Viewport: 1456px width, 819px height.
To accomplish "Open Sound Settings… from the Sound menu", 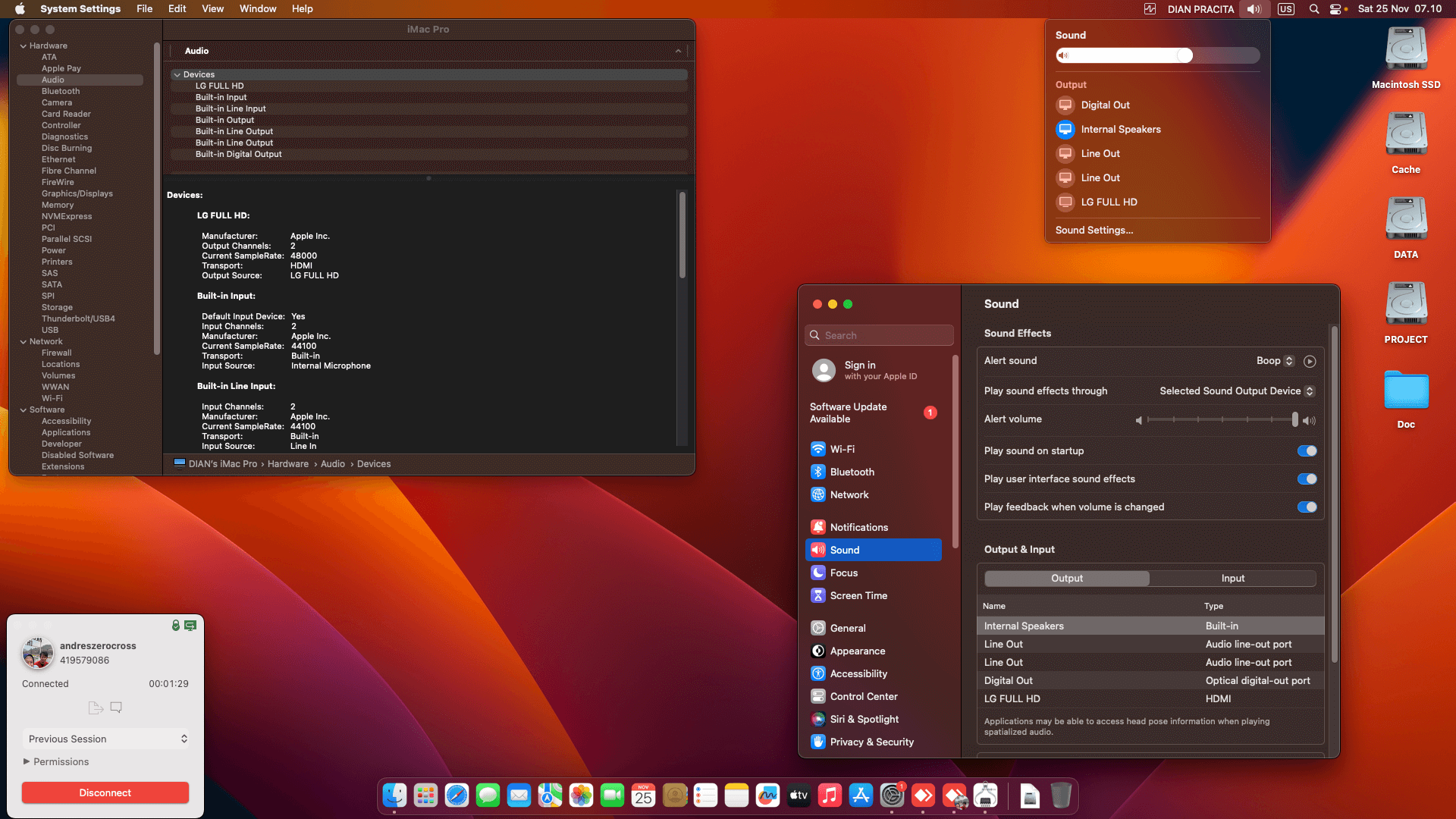I will click(x=1094, y=231).
